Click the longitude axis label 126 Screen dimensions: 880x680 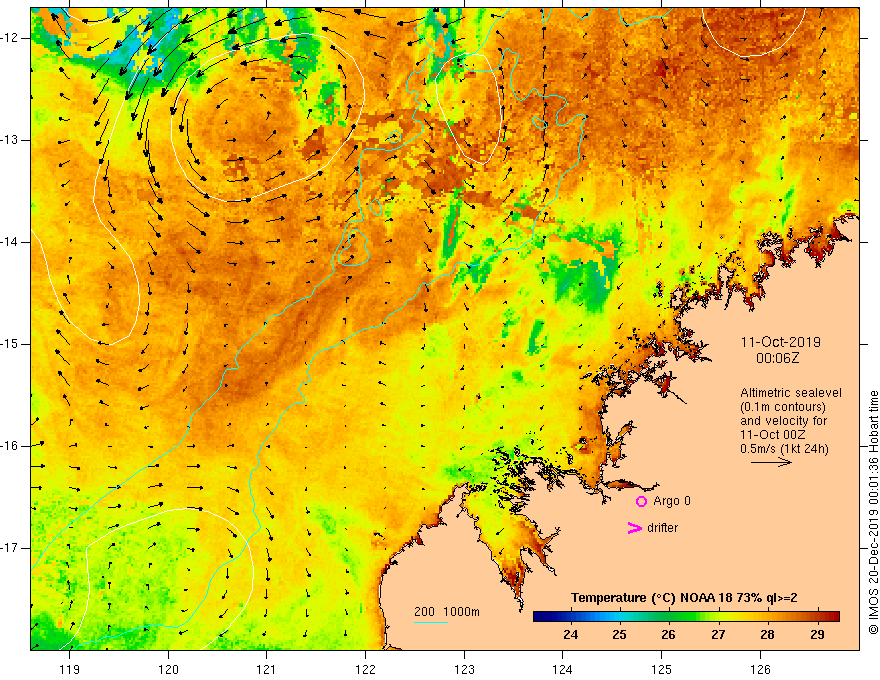(760, 669)
